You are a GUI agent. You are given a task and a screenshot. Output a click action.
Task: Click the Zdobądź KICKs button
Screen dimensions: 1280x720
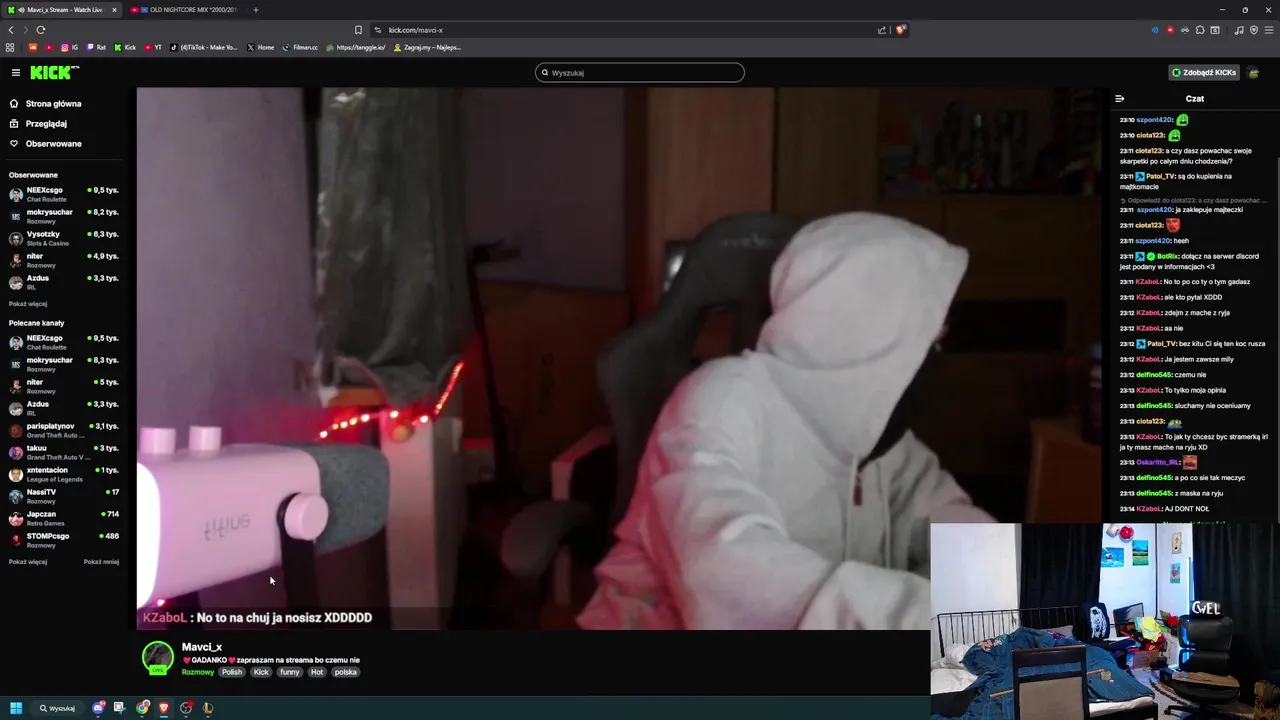1204,72
